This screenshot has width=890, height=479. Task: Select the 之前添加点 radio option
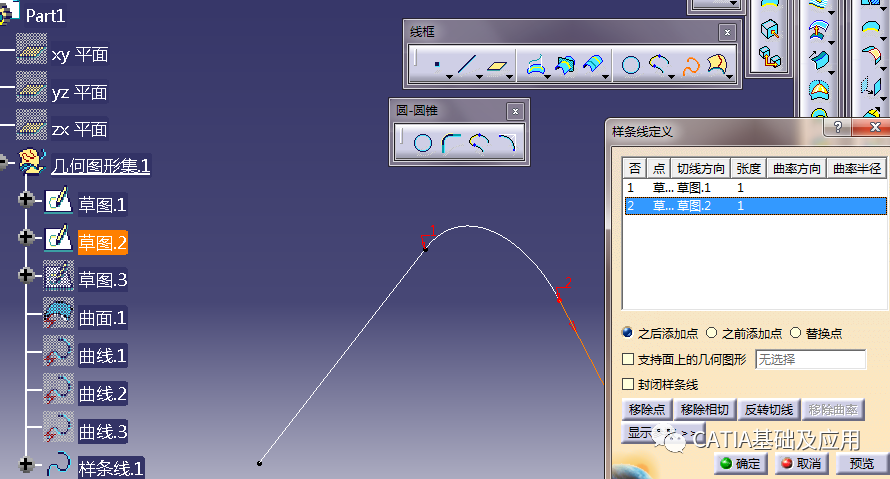711,333
